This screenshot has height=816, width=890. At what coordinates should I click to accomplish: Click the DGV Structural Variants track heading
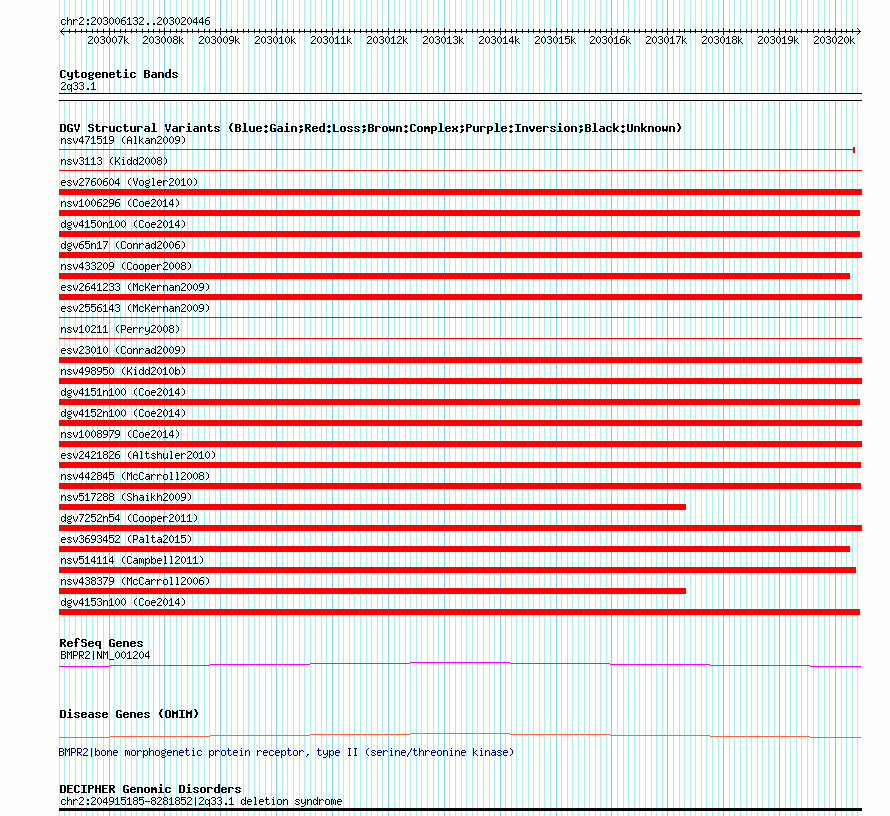pos(371,128)
